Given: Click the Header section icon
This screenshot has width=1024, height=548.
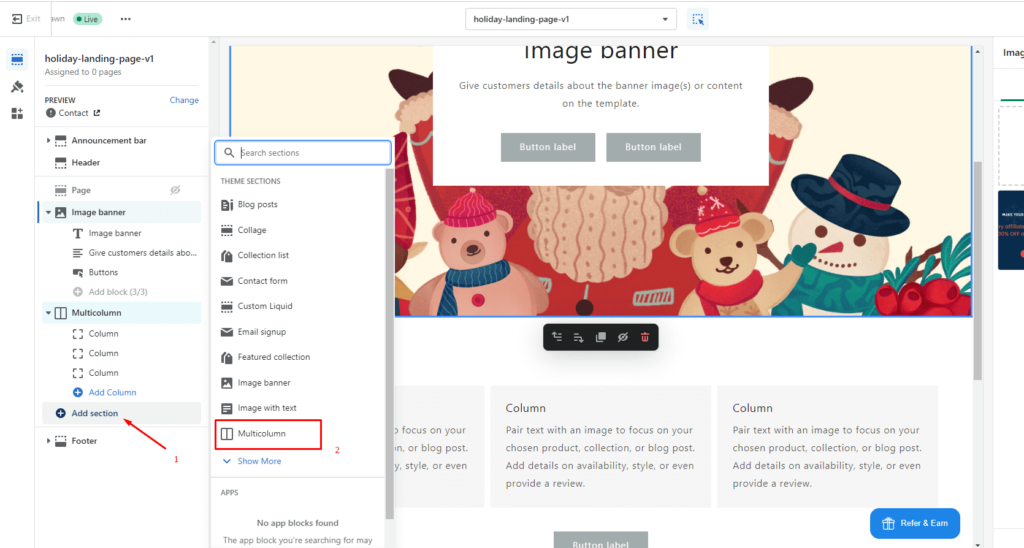Looking at the screenshot, I should [61, 163].
